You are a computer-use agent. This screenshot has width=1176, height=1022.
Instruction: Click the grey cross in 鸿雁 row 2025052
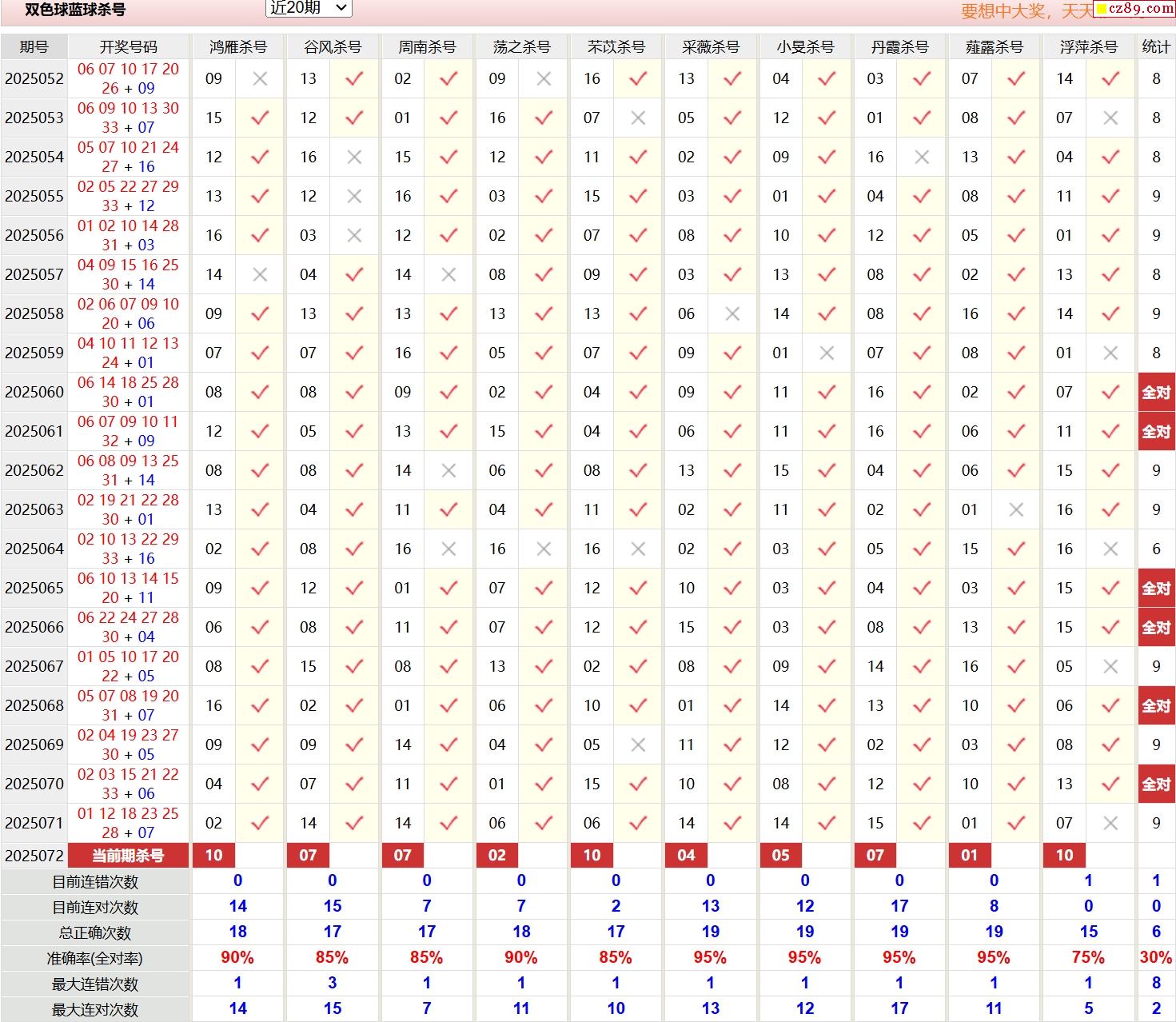click(260, 78)
